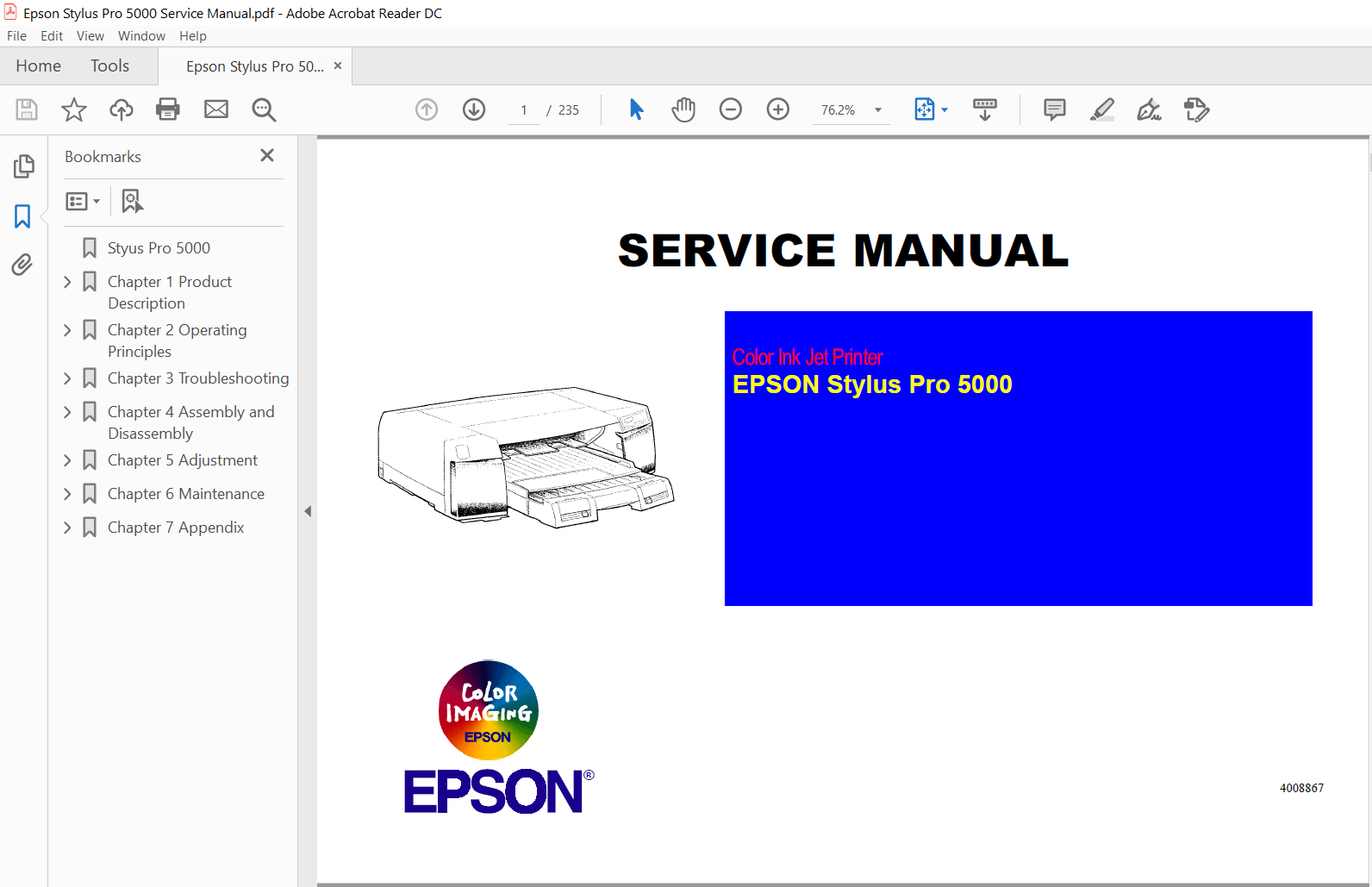Screen dimensions: 1372x887
Task: Open the Help menu
Action: [x=193, y=36]
